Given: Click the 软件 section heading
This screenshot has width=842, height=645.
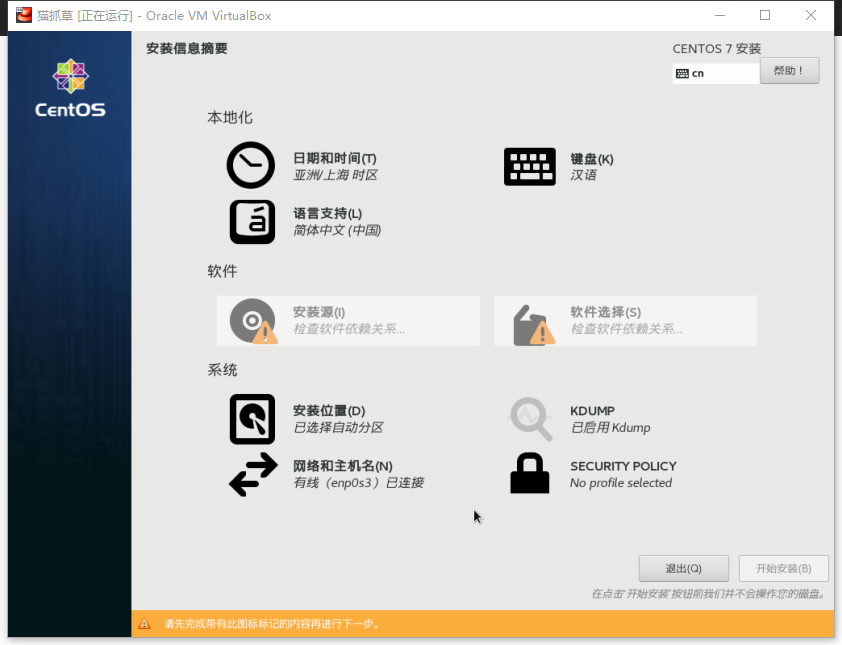Looking at the screenshot, I should (222, 271).
